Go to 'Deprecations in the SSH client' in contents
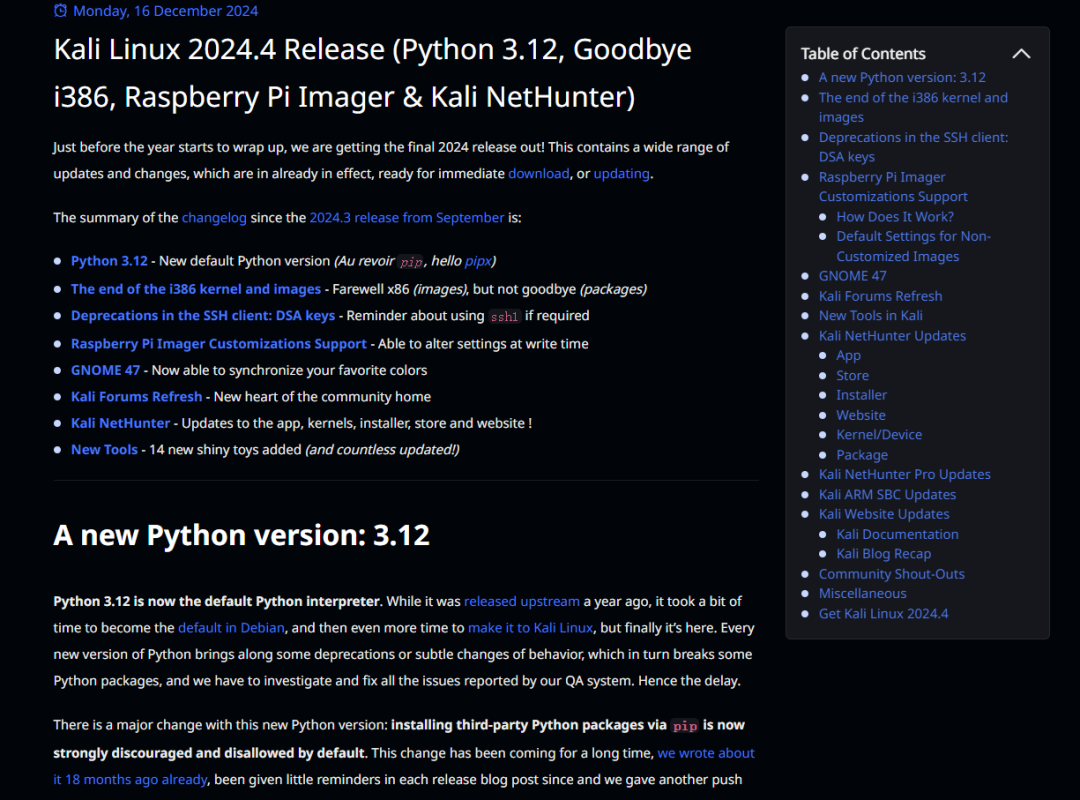This screenshot has width=1080, height=800. coord(913,147)
